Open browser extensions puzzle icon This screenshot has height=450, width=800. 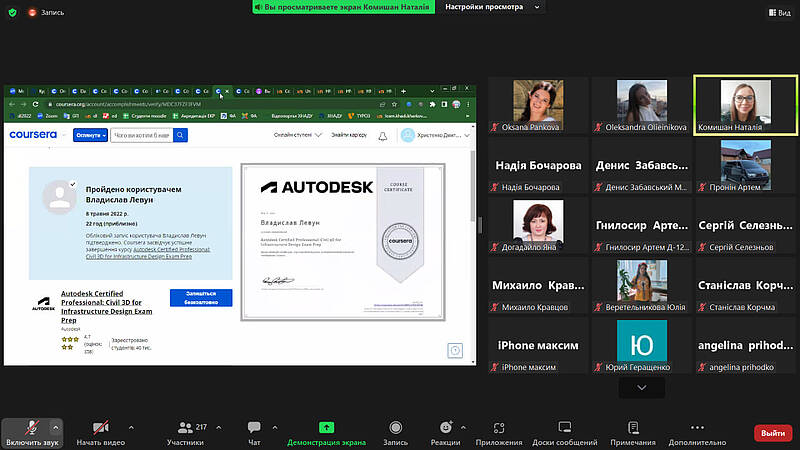point(433,104)
